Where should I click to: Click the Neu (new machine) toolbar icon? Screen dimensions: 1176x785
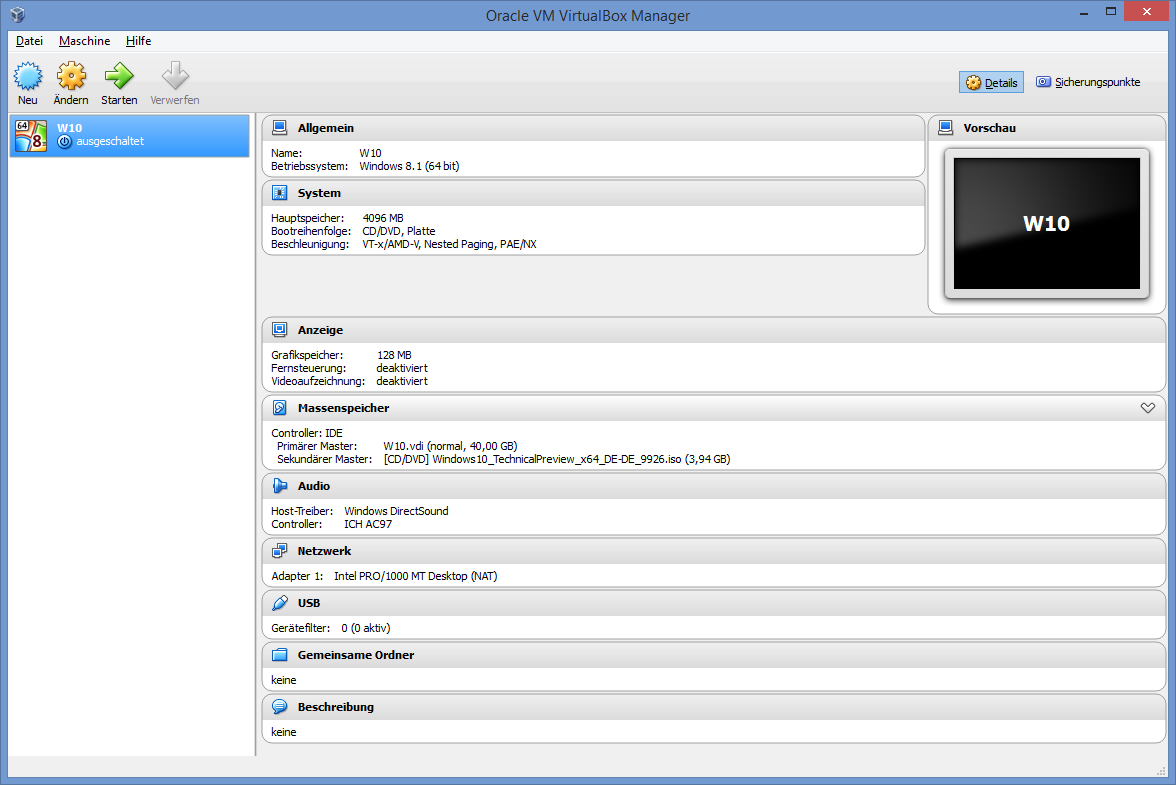point(28,76)
